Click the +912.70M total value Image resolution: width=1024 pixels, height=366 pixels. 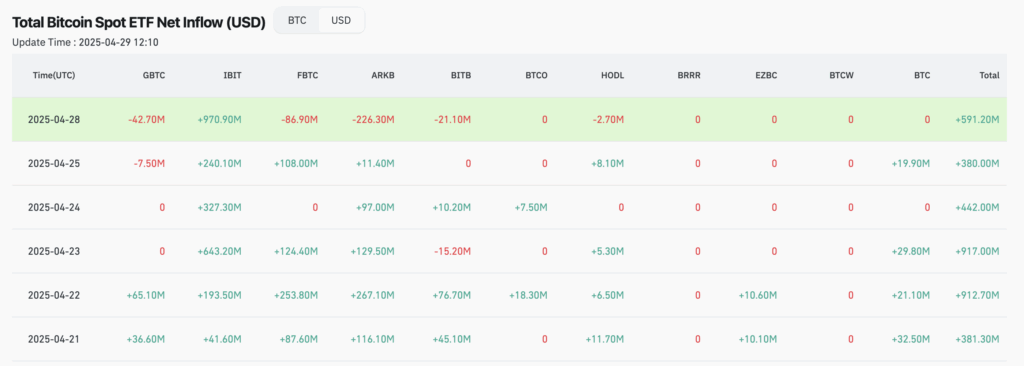click(978, 295)
